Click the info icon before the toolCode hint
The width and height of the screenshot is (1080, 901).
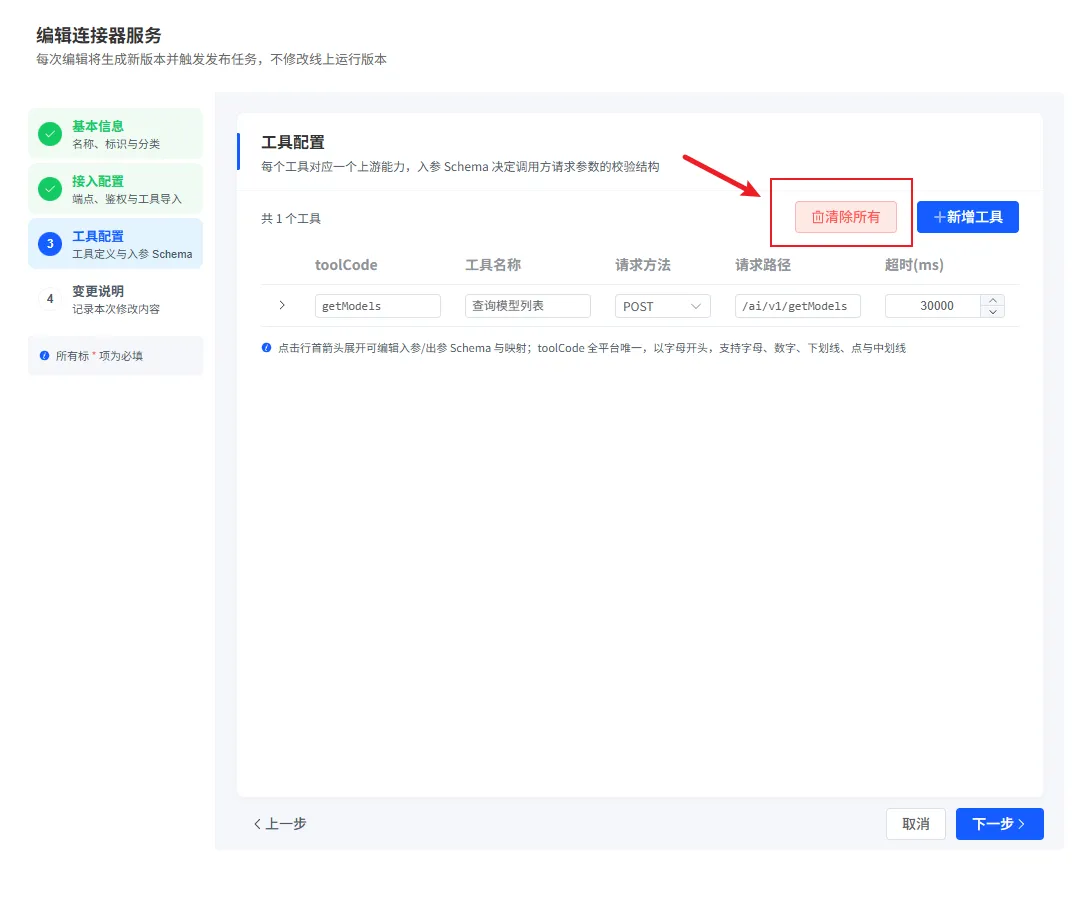tap(267, 348)
